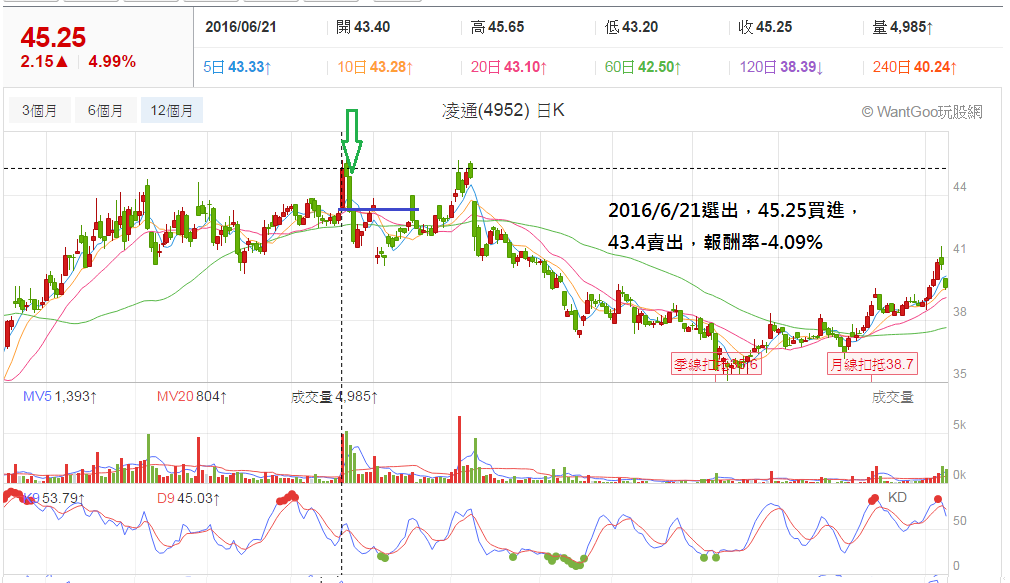This screenshot has width=1010, height=583.
Task: Select the 6個月 time range tab
Action: point(105,111)
